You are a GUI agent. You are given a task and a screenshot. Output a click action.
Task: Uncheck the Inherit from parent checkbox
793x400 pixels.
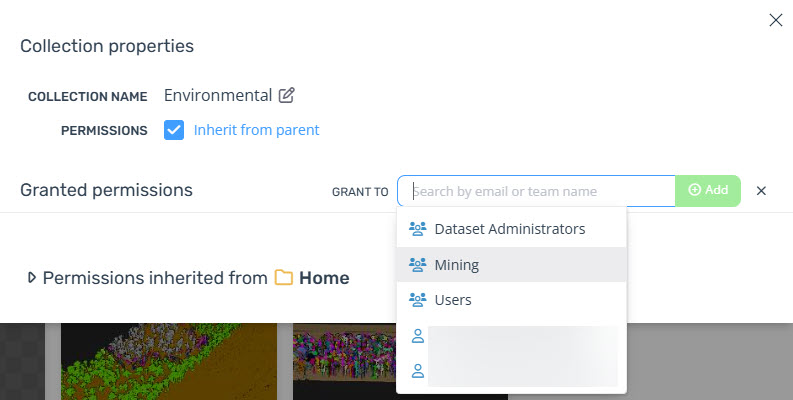click(174, 130)
